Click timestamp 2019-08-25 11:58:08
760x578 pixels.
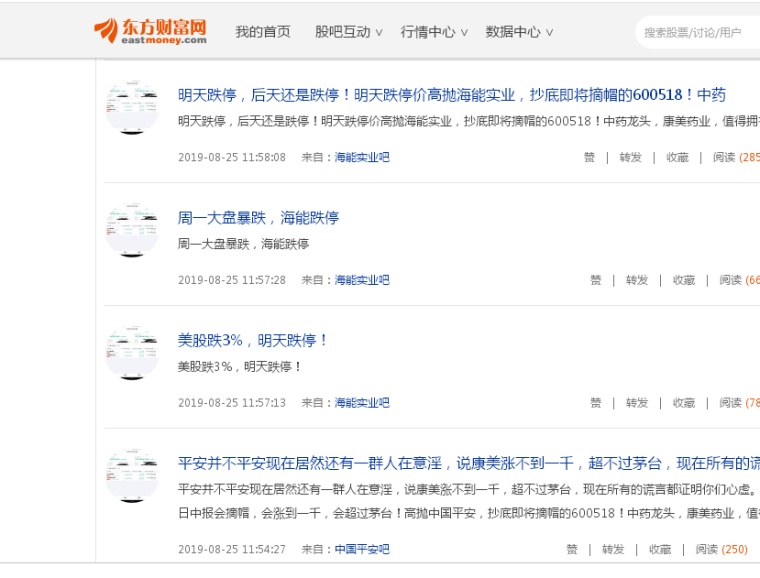point(232,157)
